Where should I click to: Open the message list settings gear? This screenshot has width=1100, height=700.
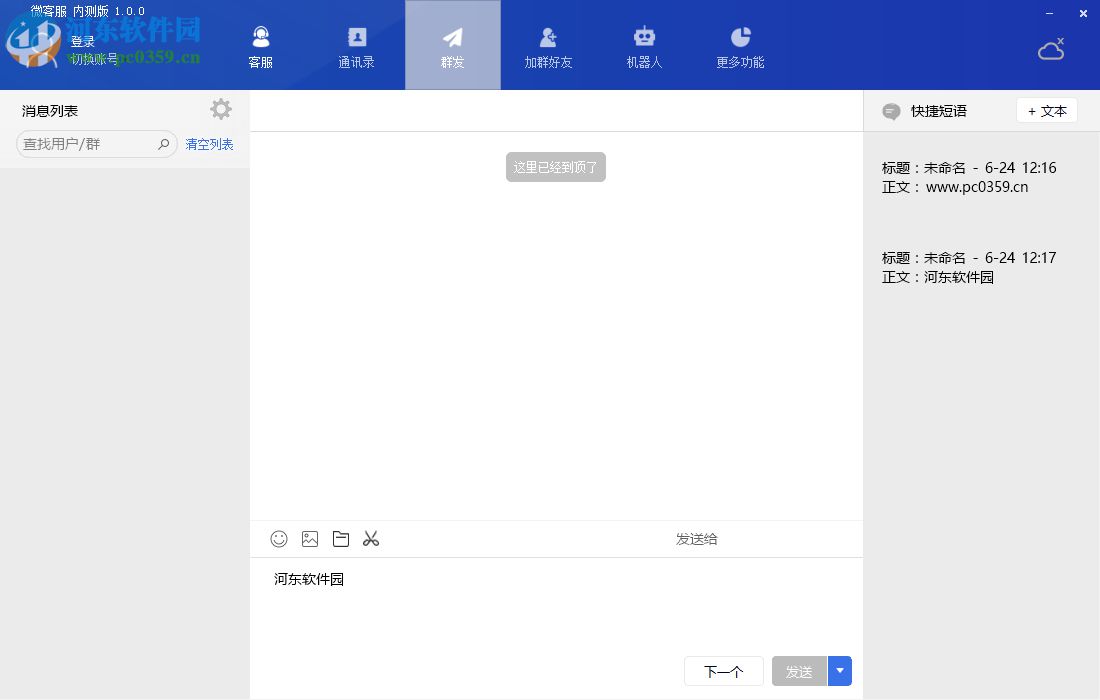coord(220,109)
